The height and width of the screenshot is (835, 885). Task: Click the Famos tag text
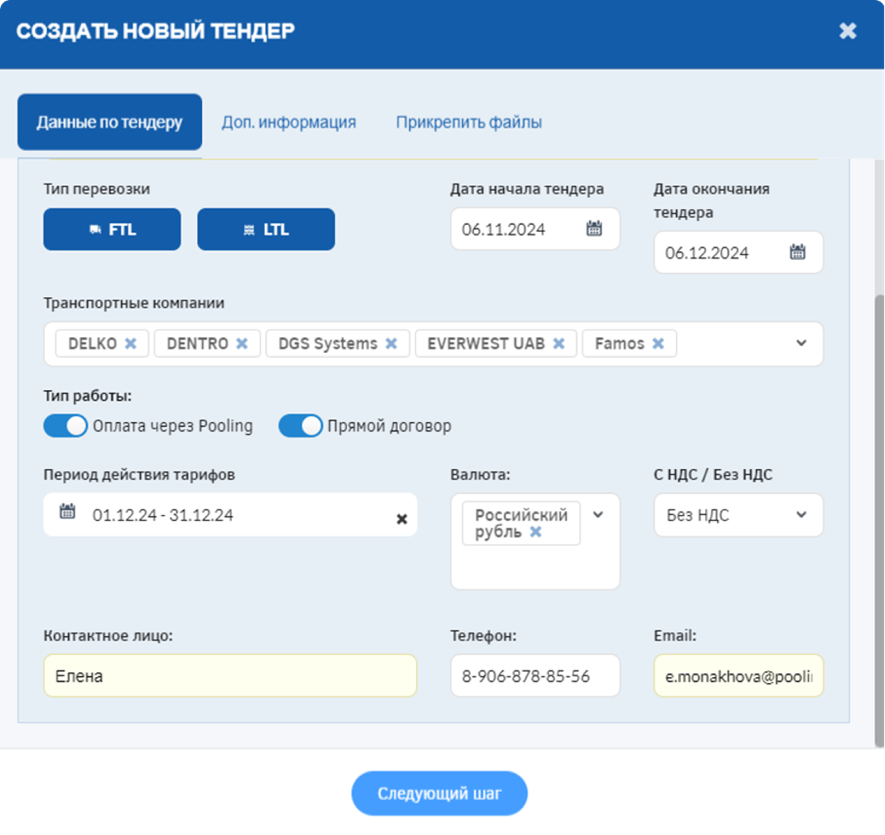tap(620, 343)
